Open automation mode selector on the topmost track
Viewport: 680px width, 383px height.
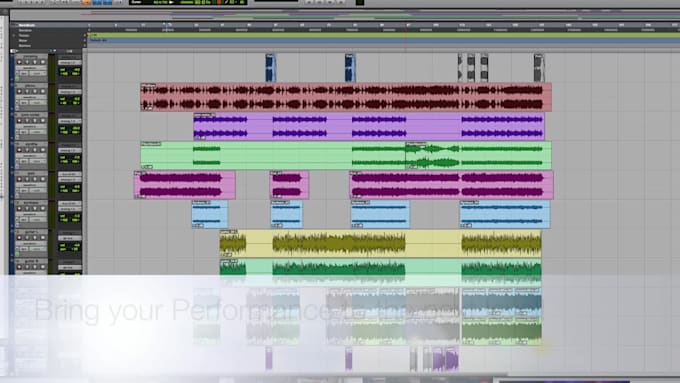tap(38, 73)
